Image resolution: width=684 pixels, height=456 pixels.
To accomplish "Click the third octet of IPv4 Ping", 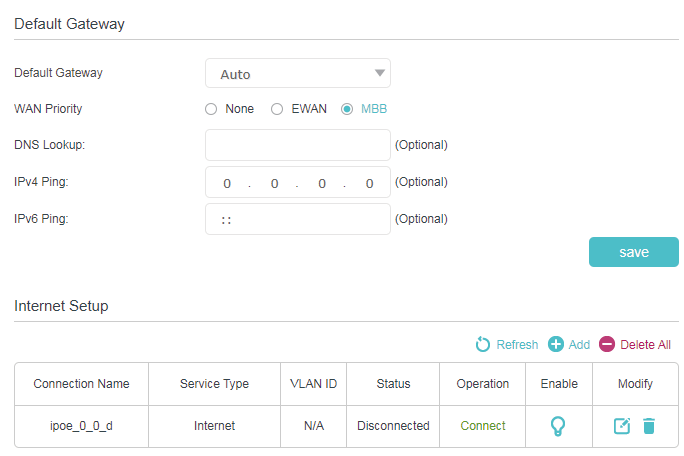I will coord(322,183).
